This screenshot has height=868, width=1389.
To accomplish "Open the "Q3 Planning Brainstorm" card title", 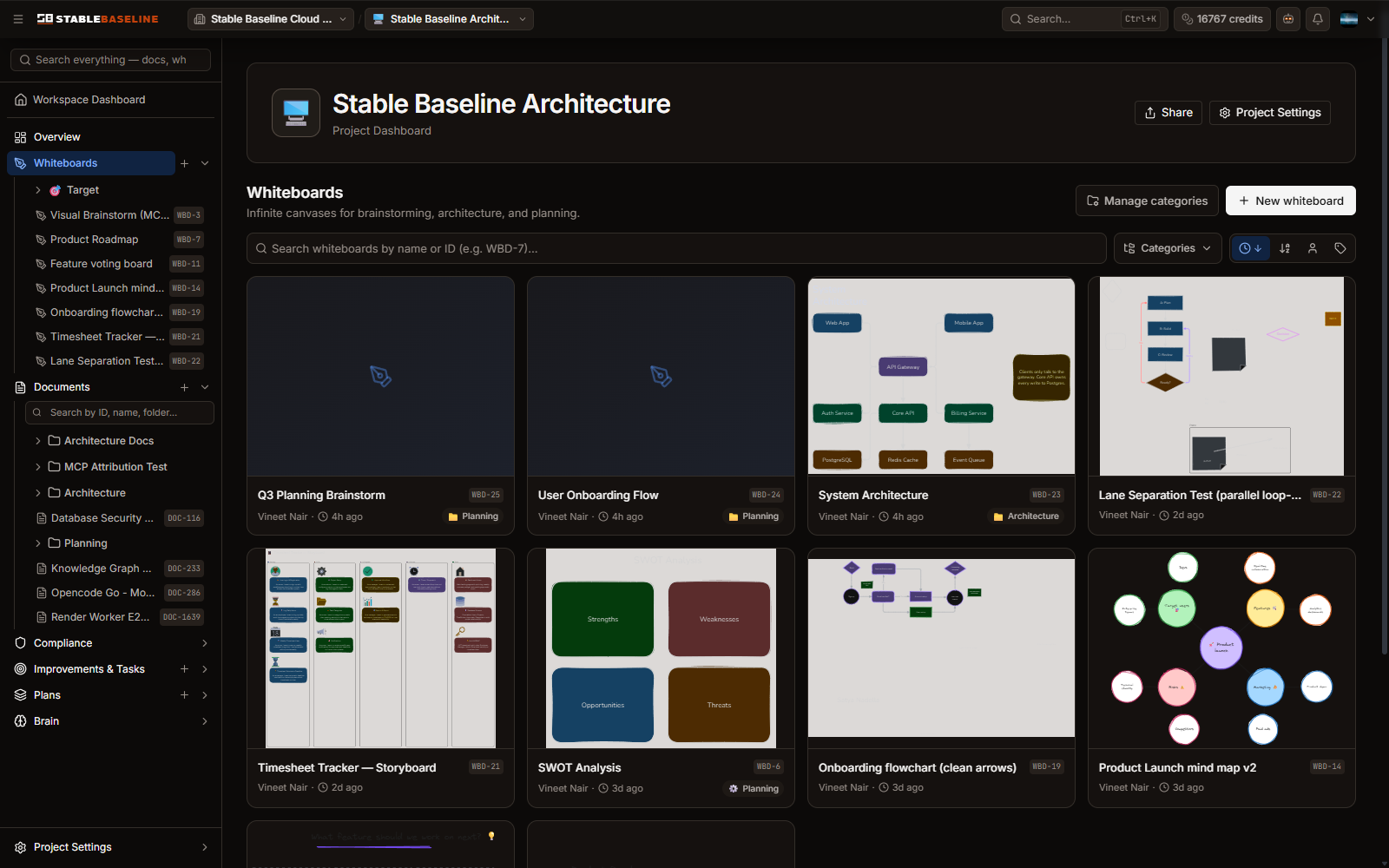I will 321,496.
